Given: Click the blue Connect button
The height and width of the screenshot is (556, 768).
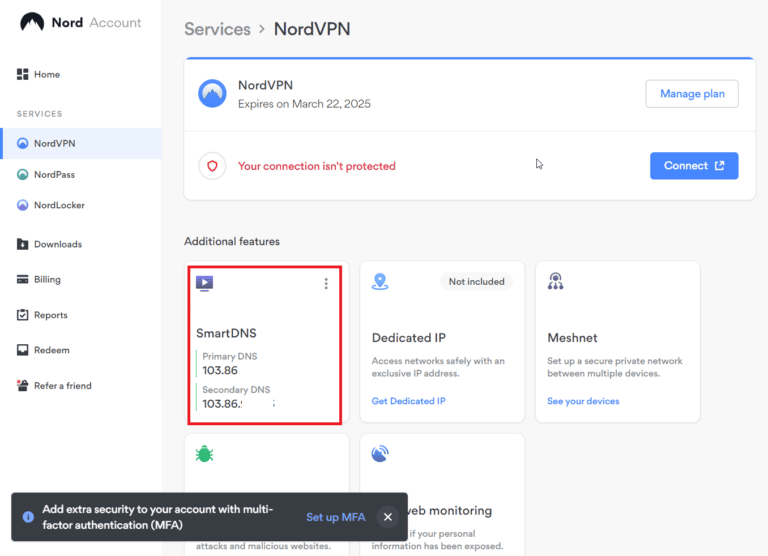Looking at the screenshot, I should point(694,166).
